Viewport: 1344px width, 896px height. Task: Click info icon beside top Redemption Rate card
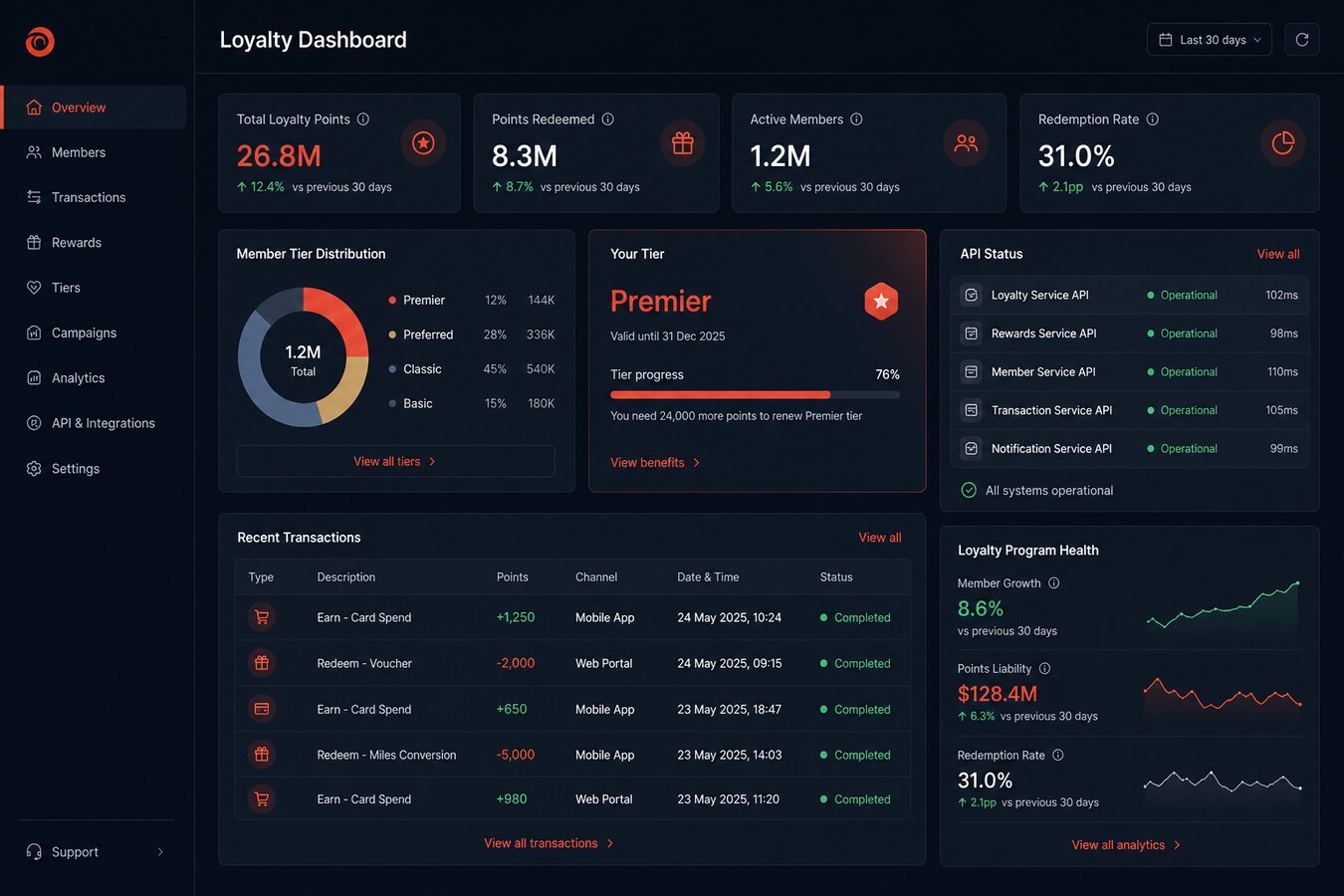tap(1152, 119)
